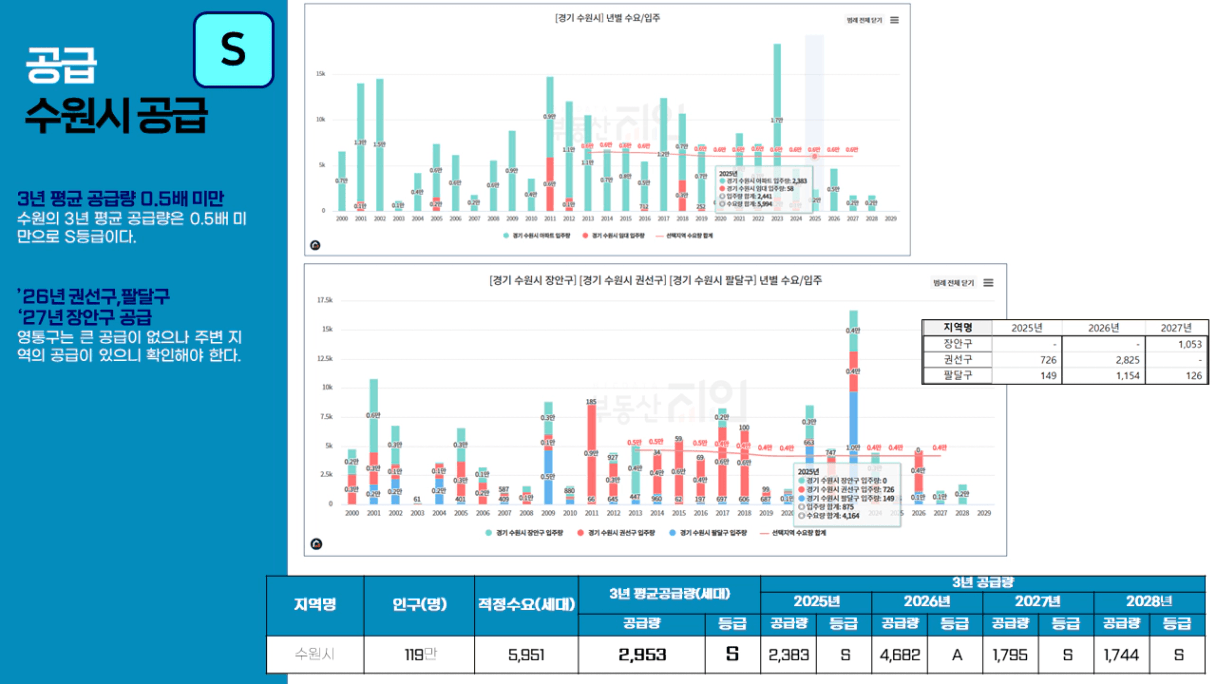Open the hamburger menu on the 수원시 chart
The width and height of the screenshot is (1216, 684).
[x=894, y=20]
